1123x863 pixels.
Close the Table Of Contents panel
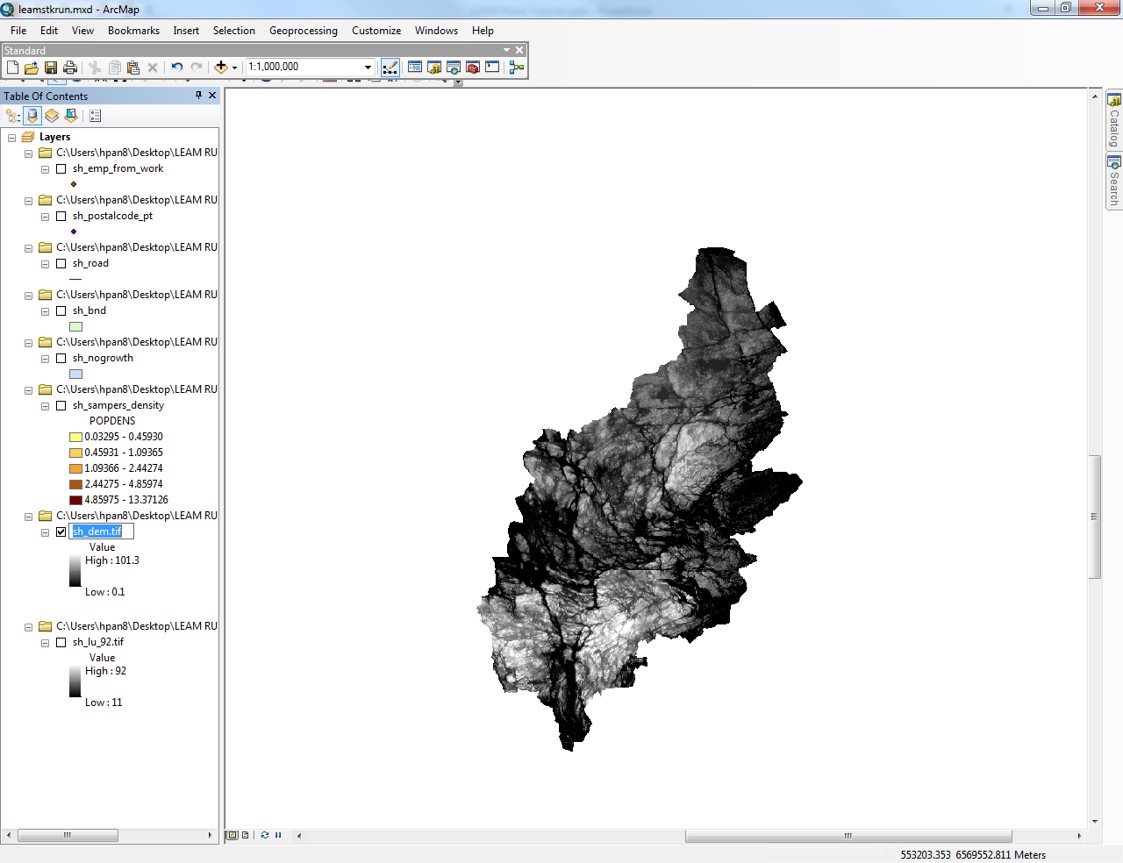point(212,95)
